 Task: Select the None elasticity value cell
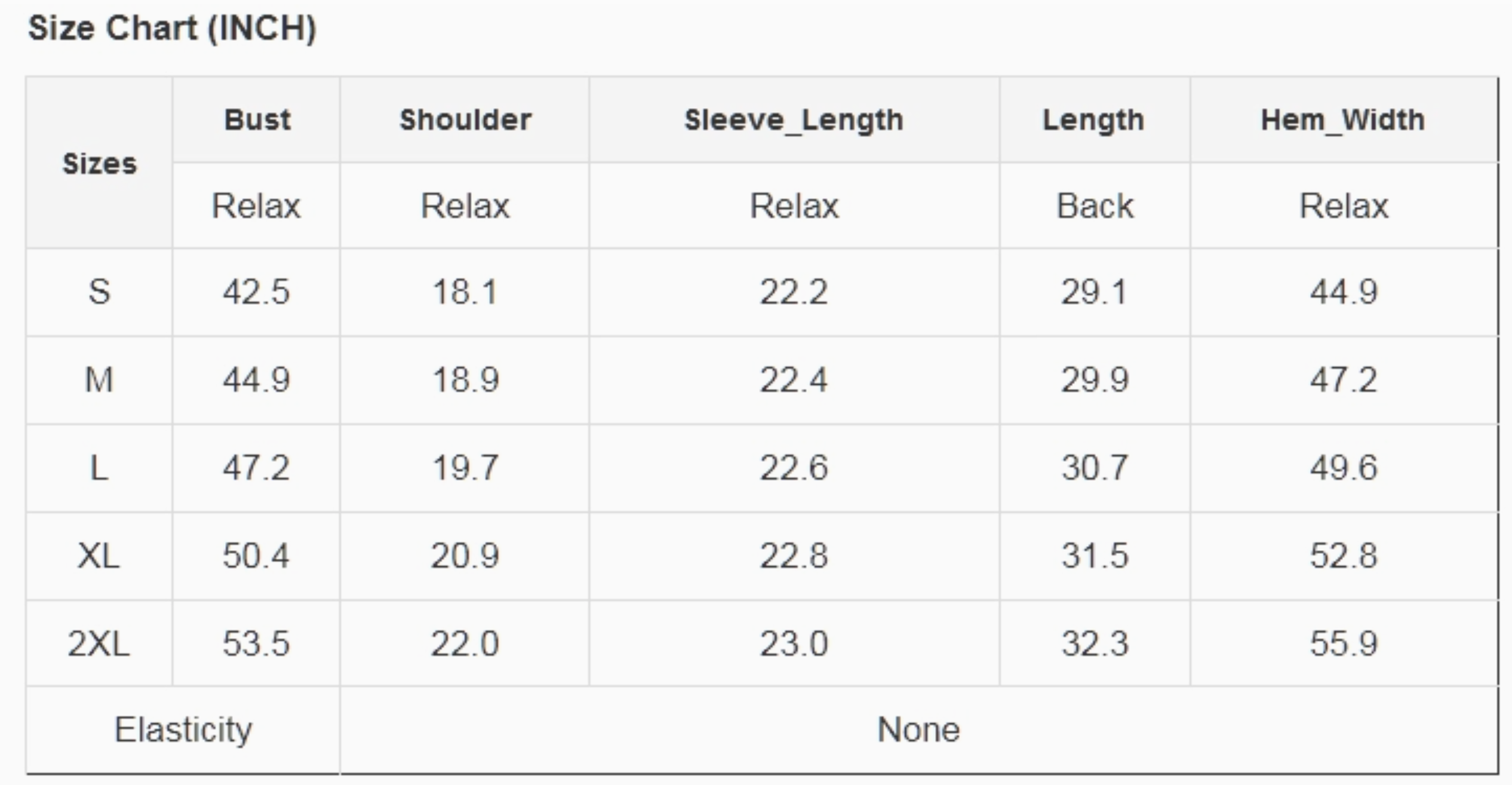pyautogui.click(x=918, y=730)
